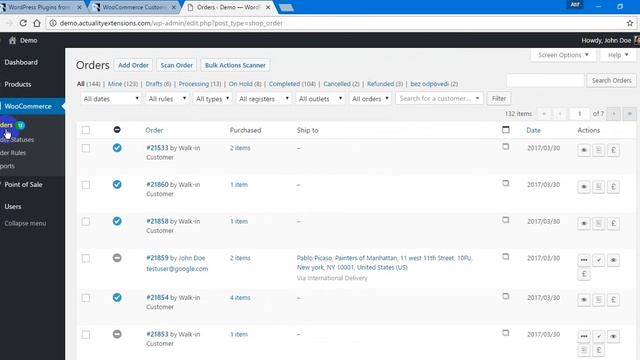Click the receipt icon for order #21860
This screenshot has height=360, width=640.
point(598,187)
